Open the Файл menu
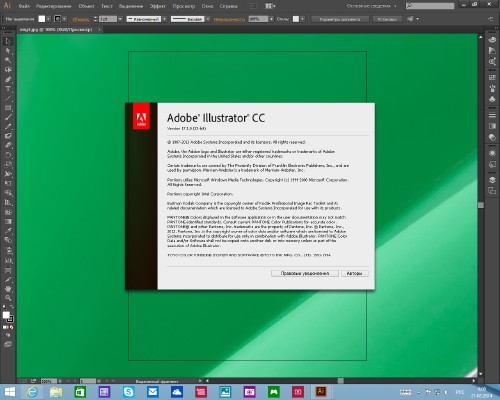This screenshot has width=500, height=400. (24, 6)
